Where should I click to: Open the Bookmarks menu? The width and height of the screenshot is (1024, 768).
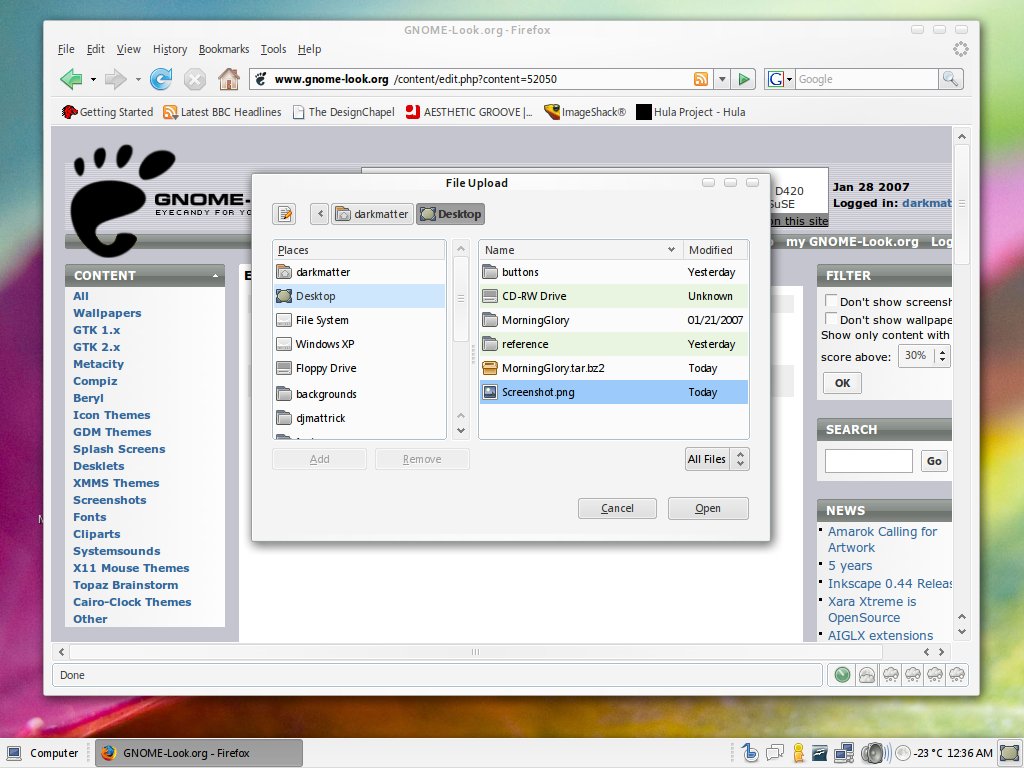coord(224,49)
